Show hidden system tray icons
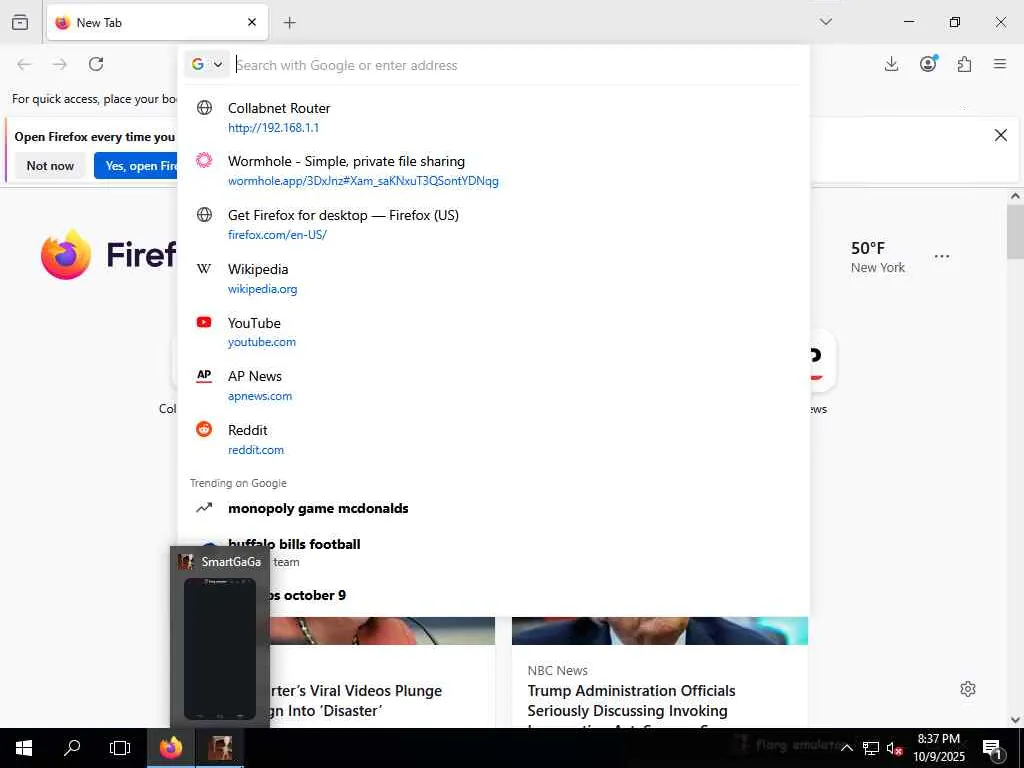The image size is (1024, 768). [x=846, y=748]
